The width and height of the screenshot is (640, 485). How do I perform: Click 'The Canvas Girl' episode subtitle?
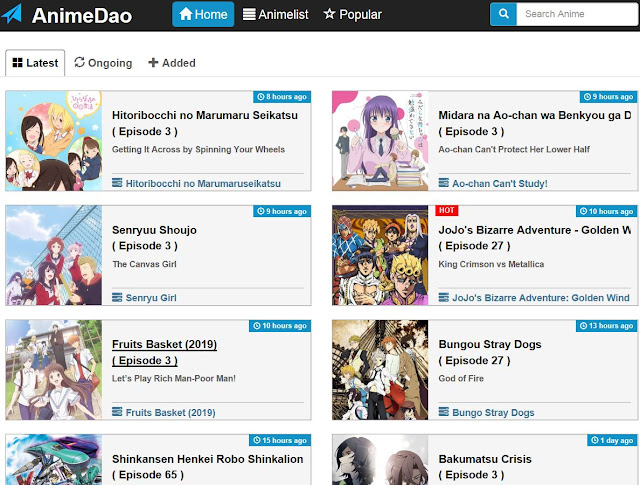144,264
